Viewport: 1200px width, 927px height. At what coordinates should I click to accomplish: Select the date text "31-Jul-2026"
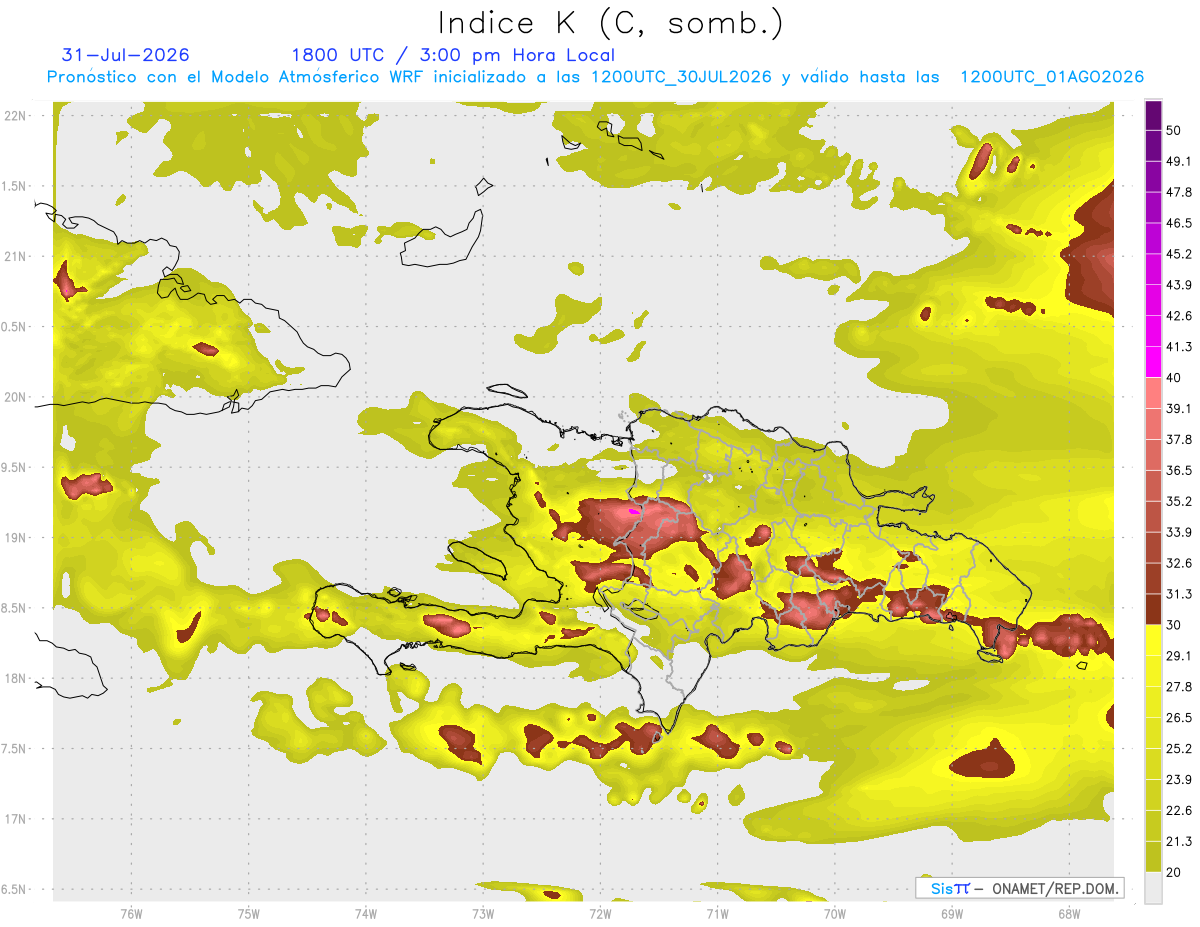pos(125,55)
